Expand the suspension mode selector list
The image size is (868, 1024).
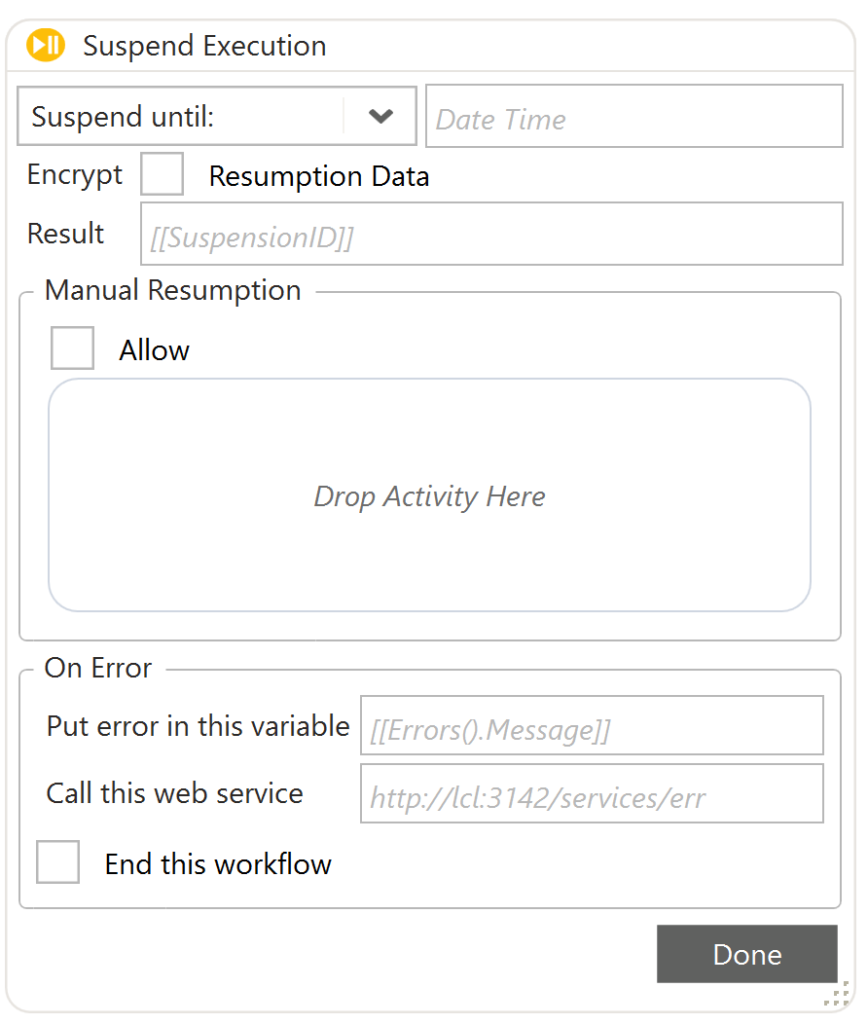(381, 116)
